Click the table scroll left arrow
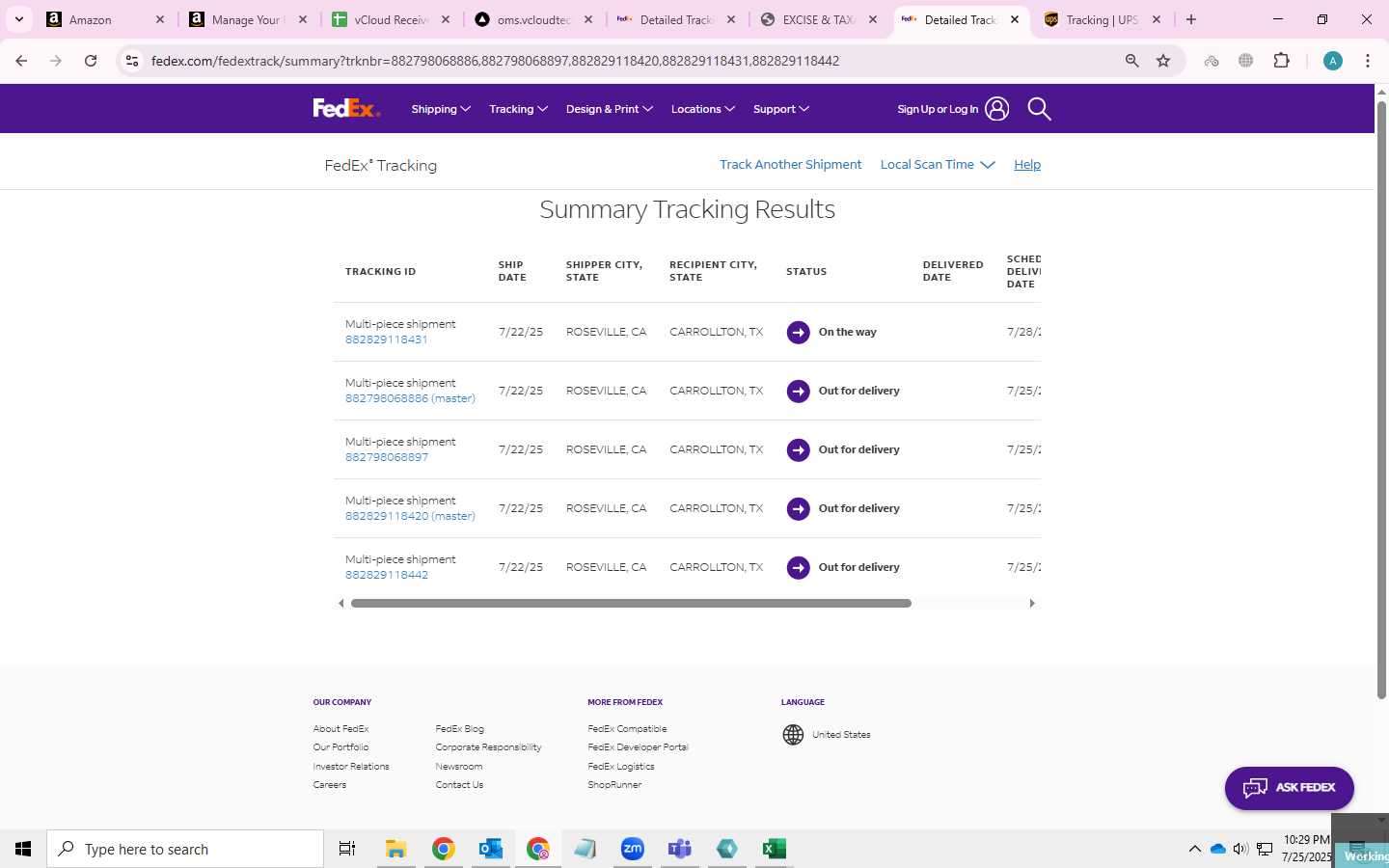1389x868 pixels. (340, 604)
